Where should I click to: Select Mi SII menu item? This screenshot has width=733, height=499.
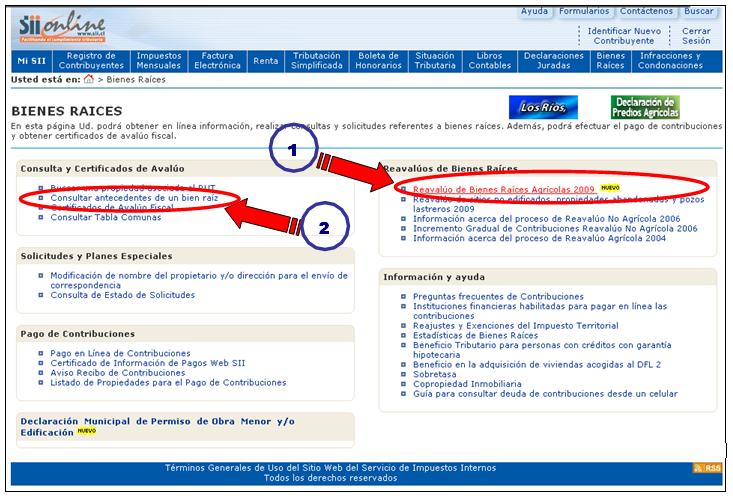32,61
